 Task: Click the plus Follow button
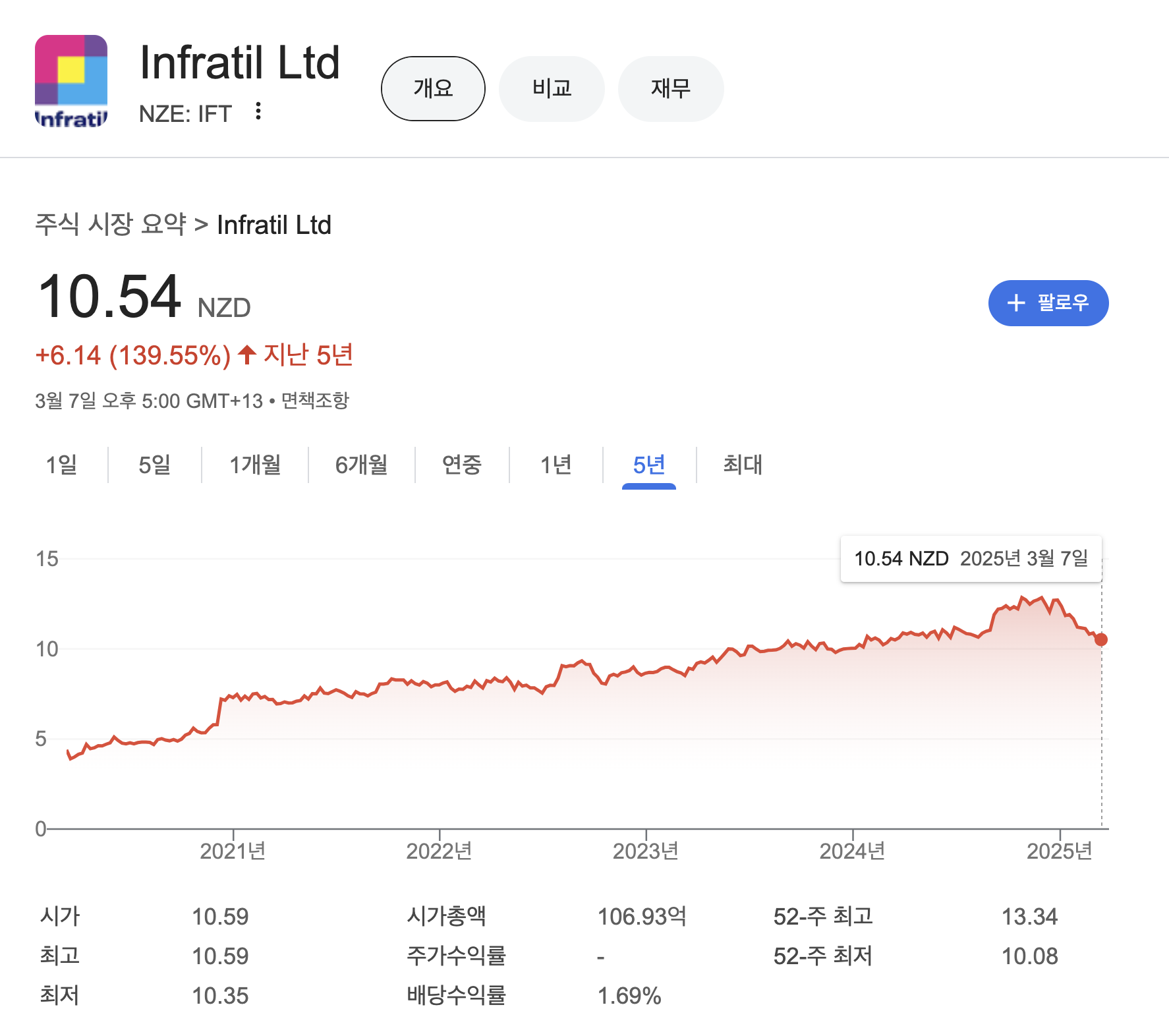1048,303
